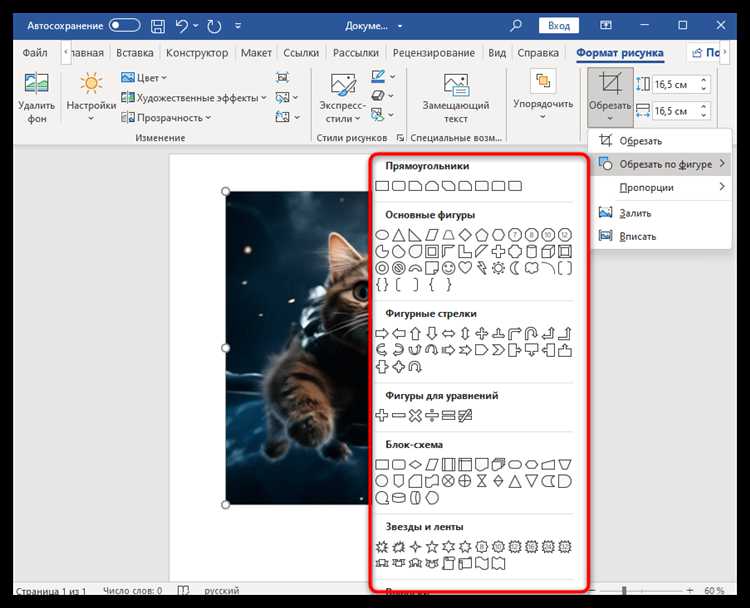Click the Обрезать crop tool icon
Viewport: 750px width, 608px height.
tap(610, 83)
